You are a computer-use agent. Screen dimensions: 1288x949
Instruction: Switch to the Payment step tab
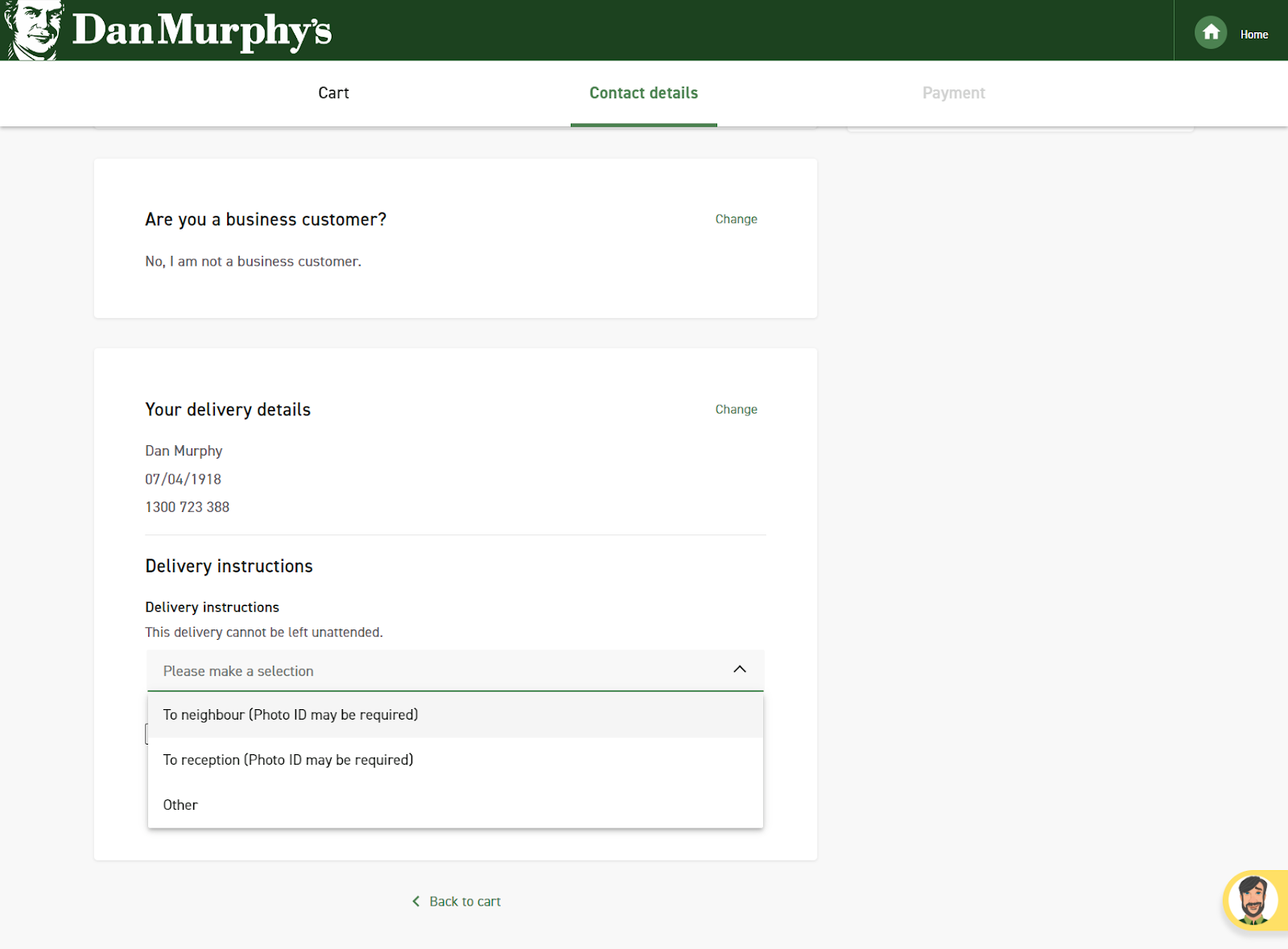(x=953, y=93)
